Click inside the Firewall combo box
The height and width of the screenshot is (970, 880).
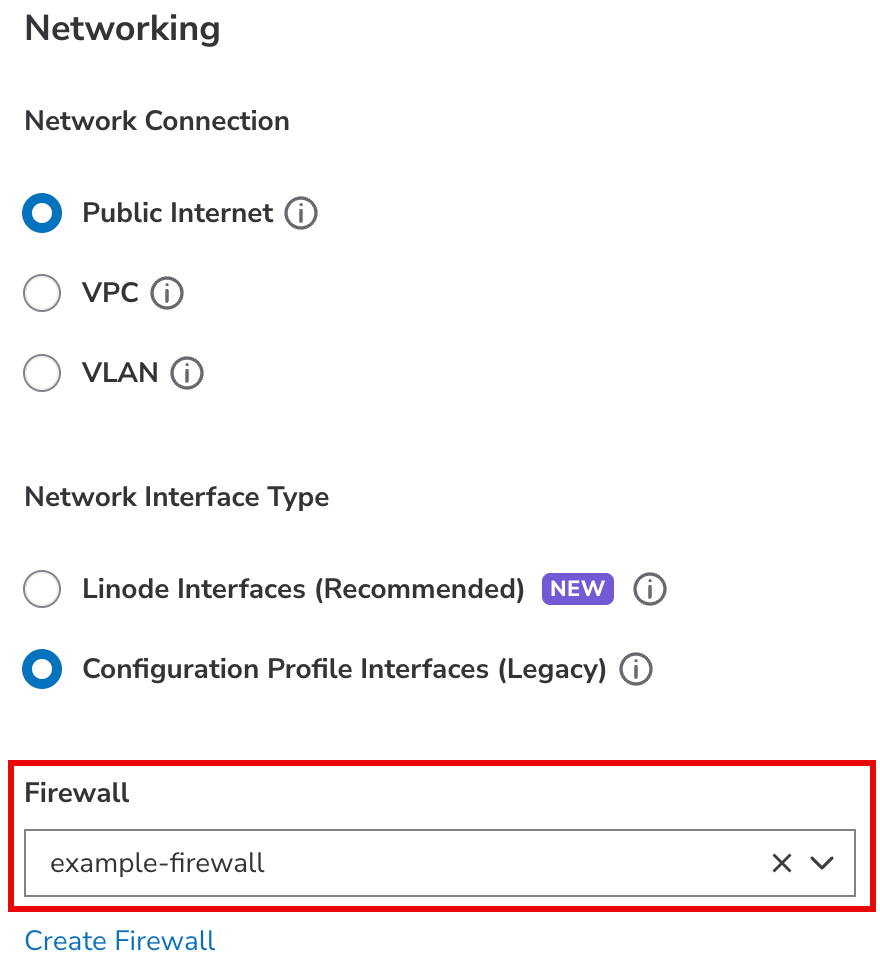click(x=400, y=862)
